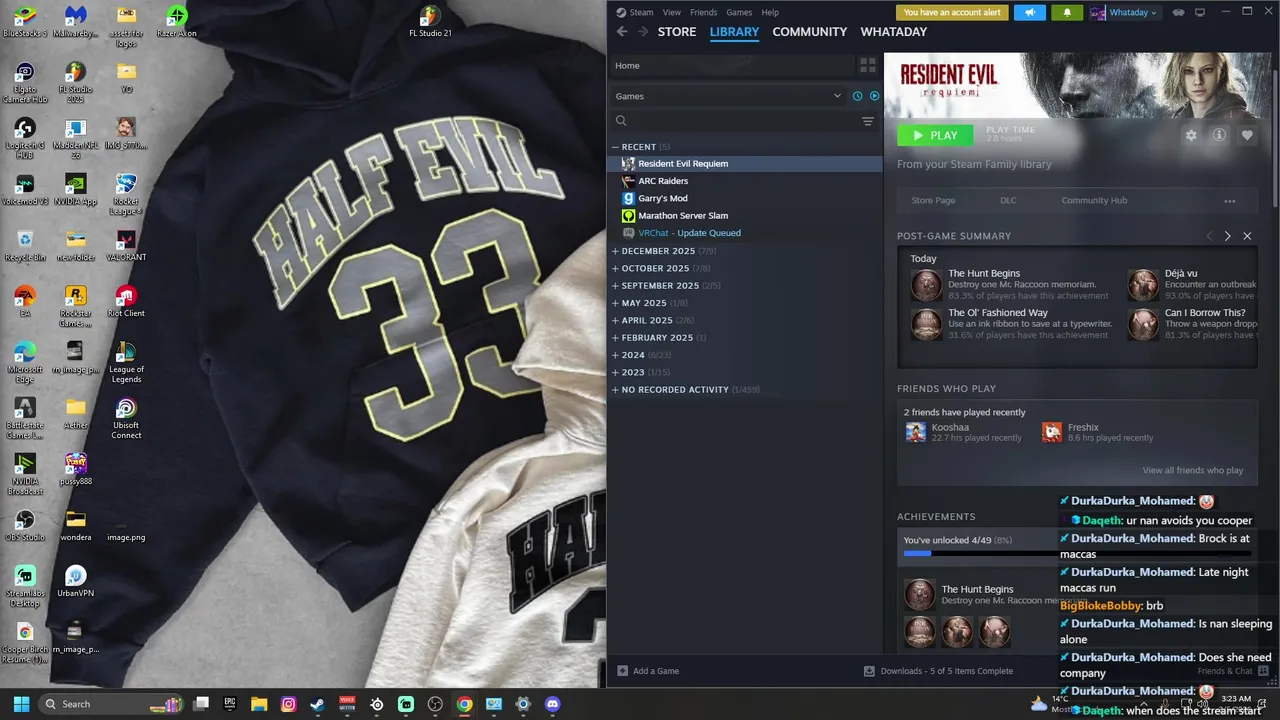Expand the SEPTEMBER 2025 category

(615, 285)
